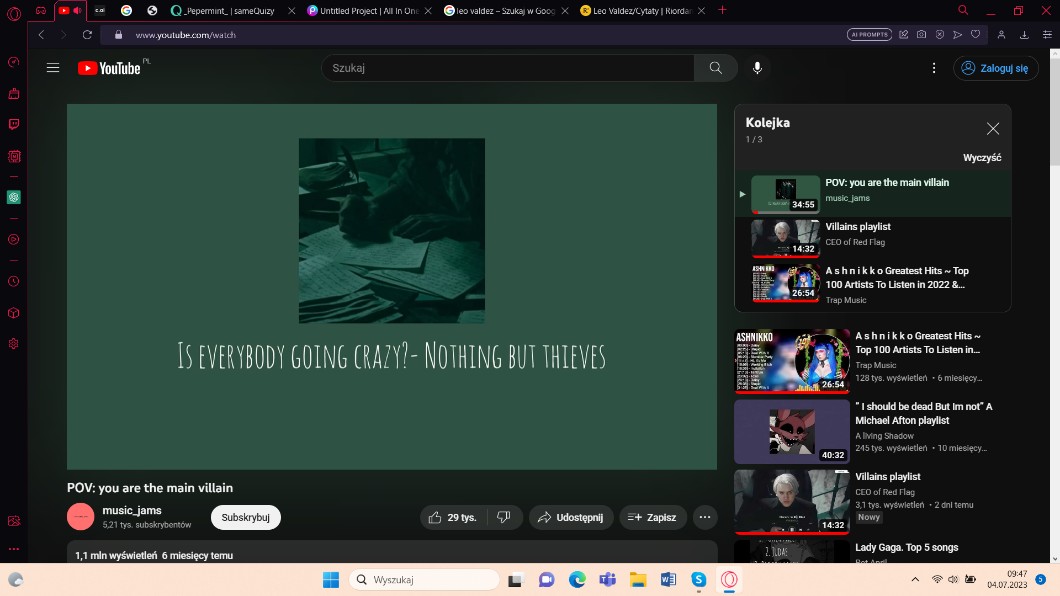Viewport: 1060px width, 596px height.
Task: Reload the page with the refresh icon
Action: (87, 34)
